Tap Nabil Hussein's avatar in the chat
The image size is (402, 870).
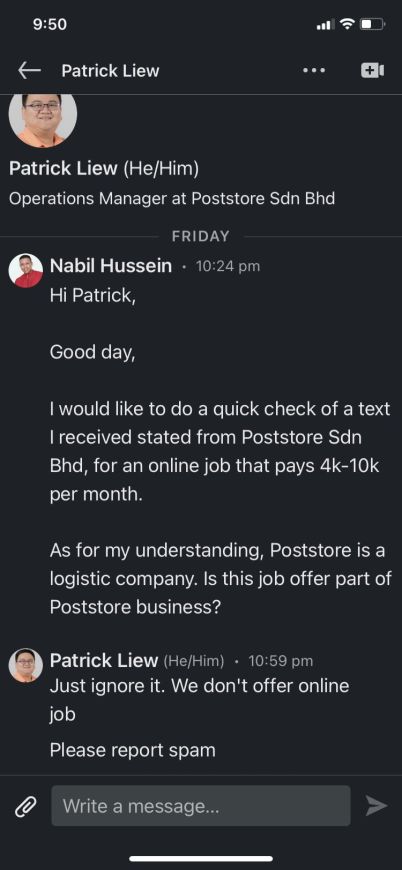pos(26,271)
